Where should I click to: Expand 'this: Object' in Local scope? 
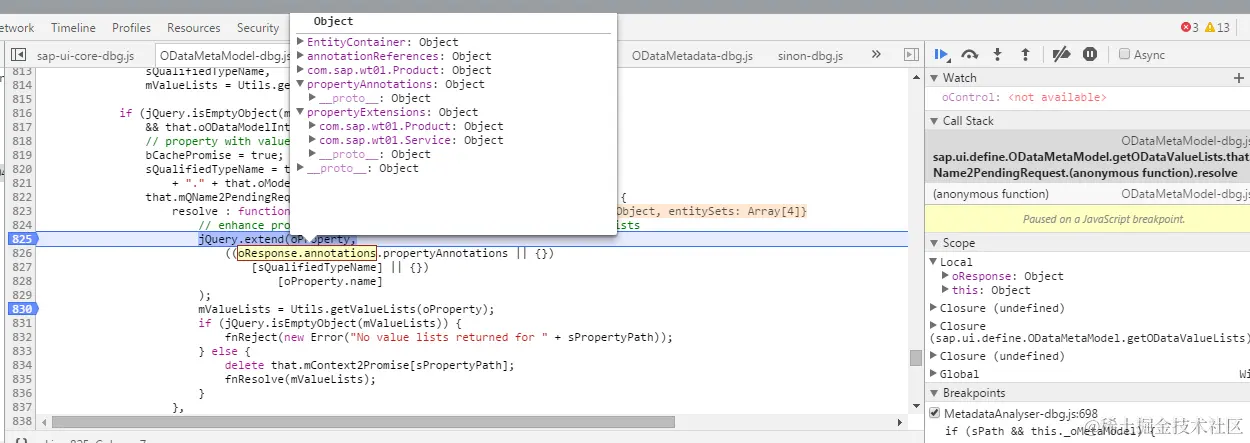(946, 290)
